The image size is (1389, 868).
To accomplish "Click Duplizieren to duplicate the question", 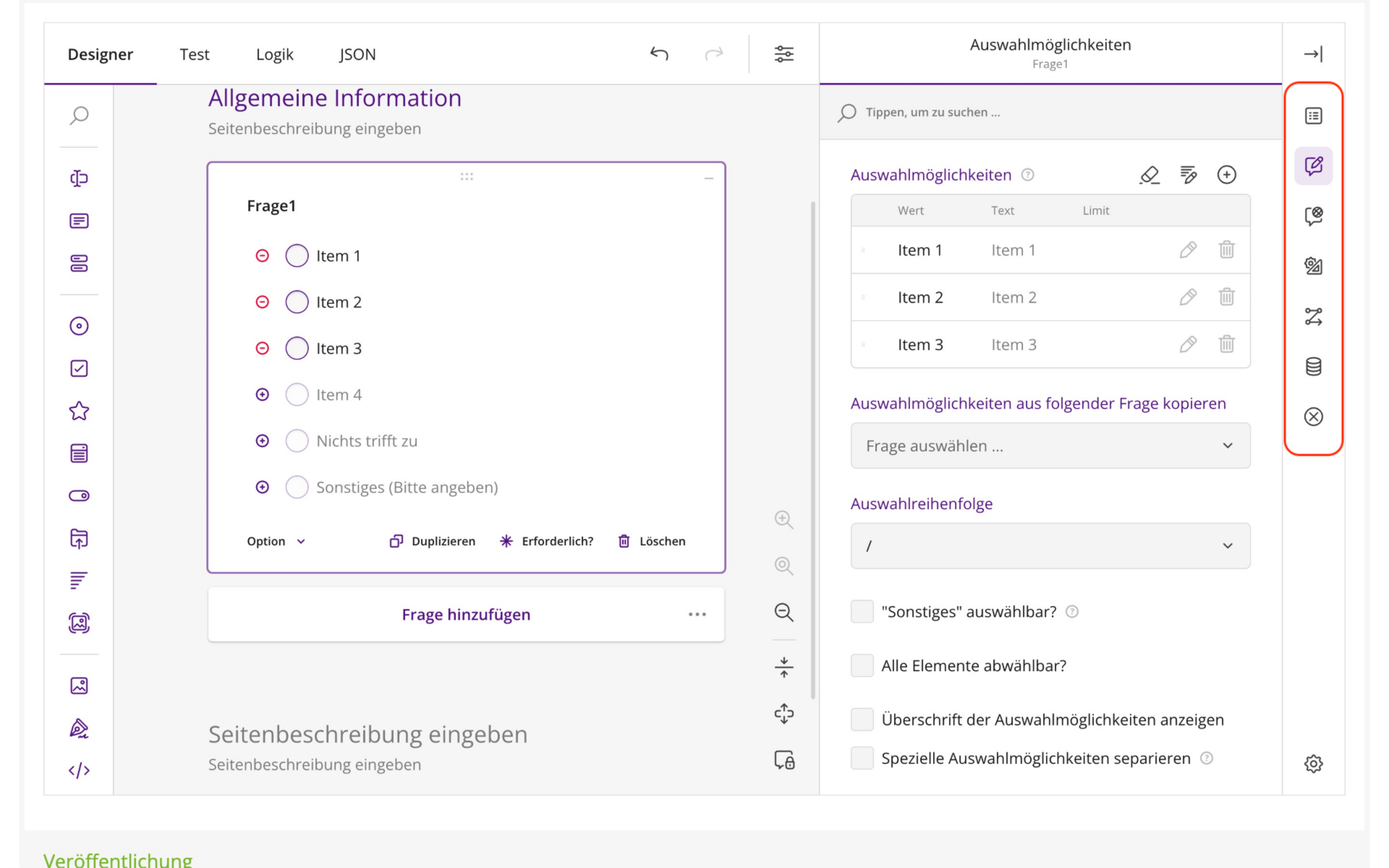I will coord(433,541).
